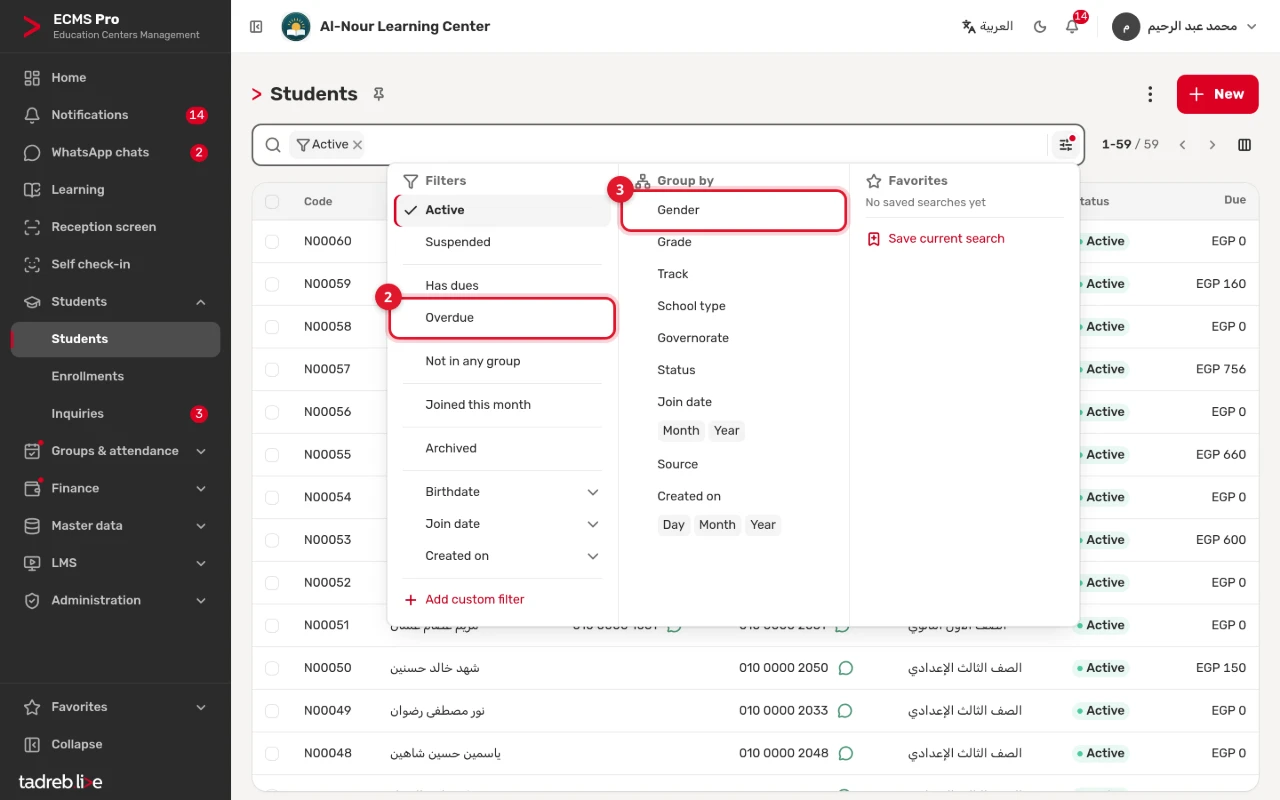This screenshot has height=800, width=1280.
Task: Open Home from the sidebar
Action: tap(115, 77)
